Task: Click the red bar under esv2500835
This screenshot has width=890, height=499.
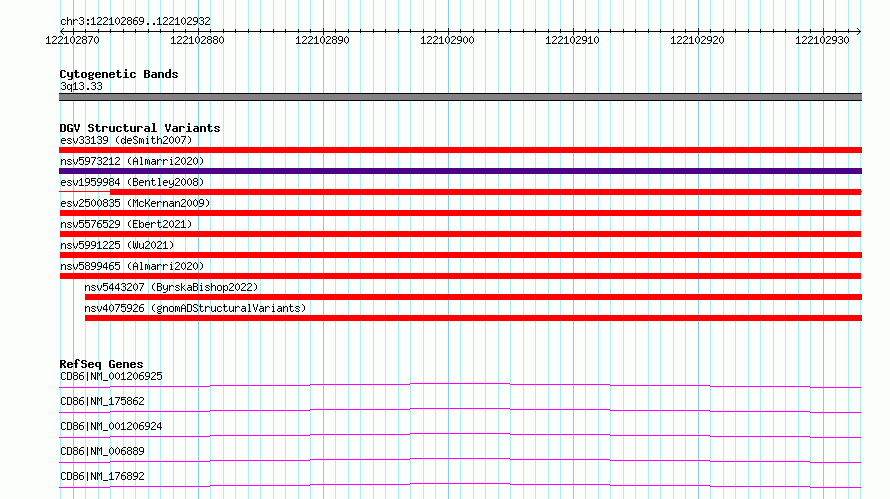Action: coord(460,213)
